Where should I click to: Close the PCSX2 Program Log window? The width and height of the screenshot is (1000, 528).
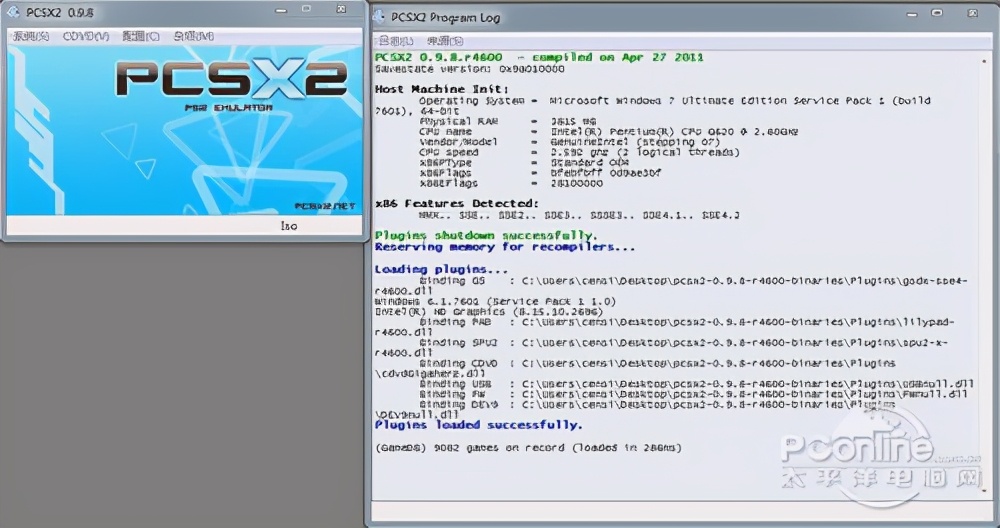[973, 12]
